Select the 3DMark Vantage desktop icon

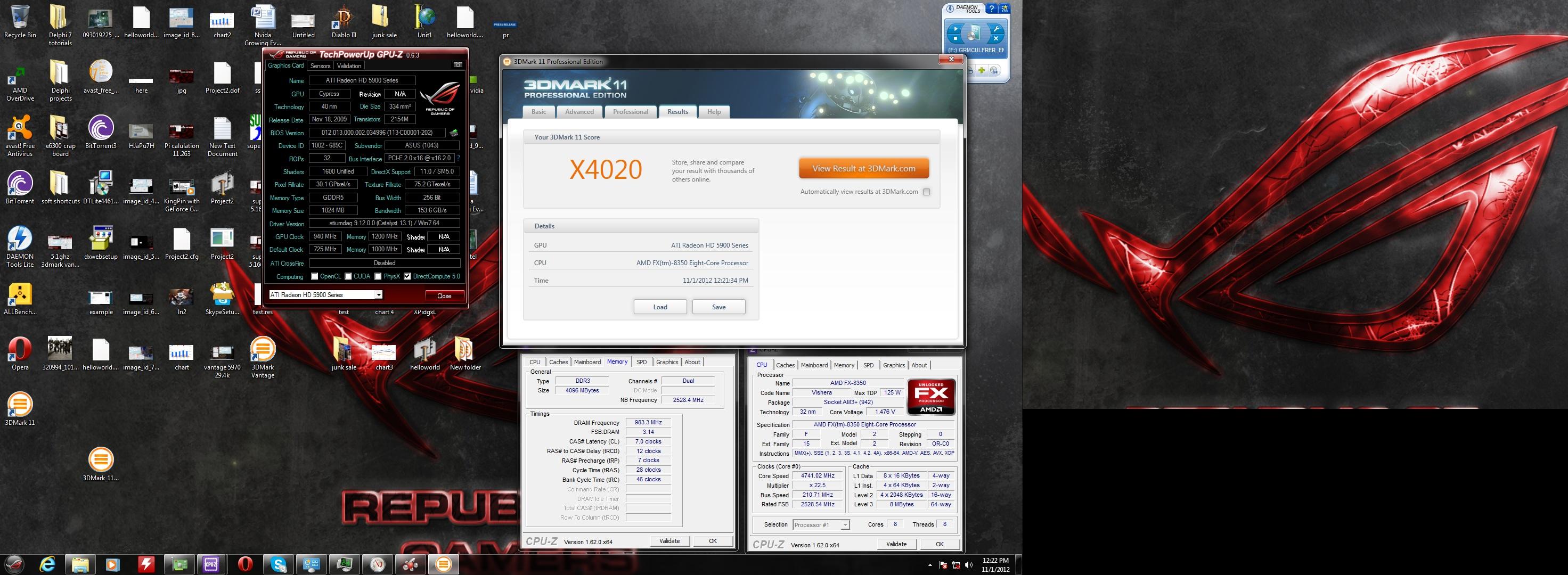coord(263,358)
